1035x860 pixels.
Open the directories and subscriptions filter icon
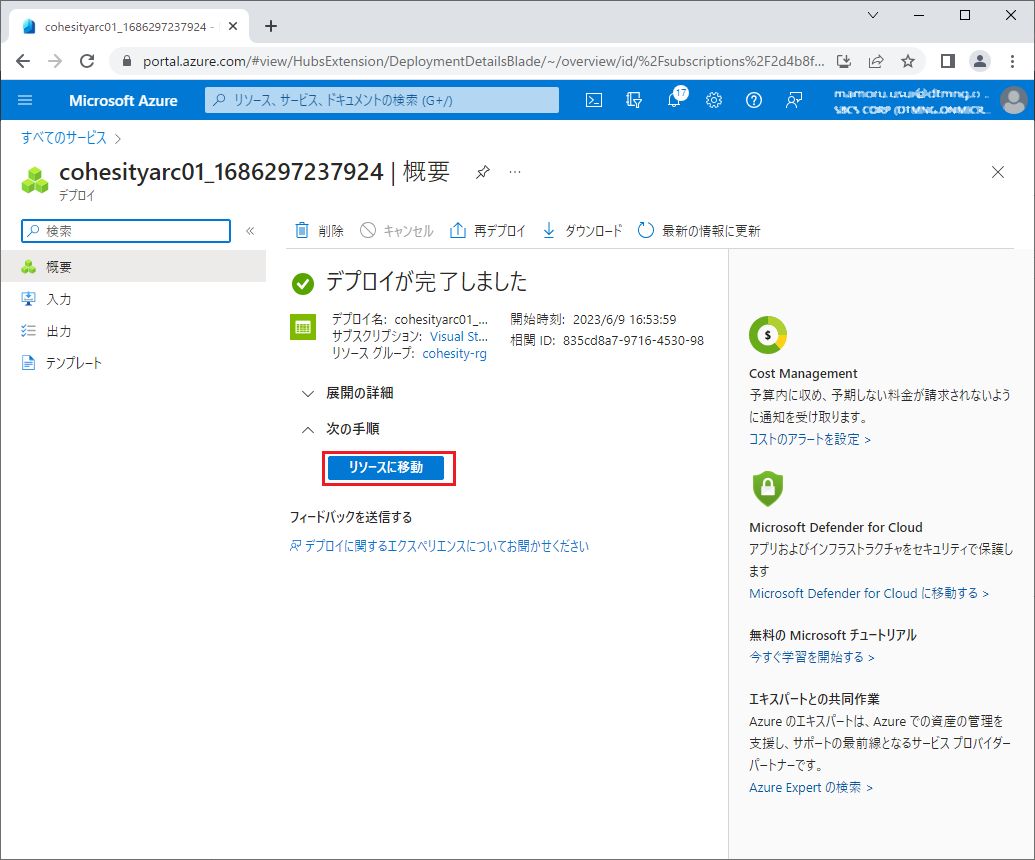coord(634,100)
